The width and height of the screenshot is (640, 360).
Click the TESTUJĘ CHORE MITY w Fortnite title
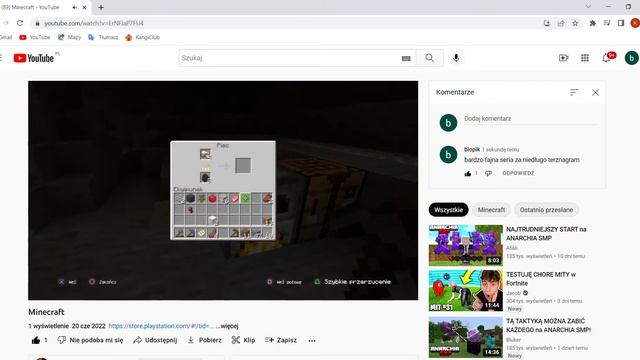pyautogui.click(x=541, y=279)
